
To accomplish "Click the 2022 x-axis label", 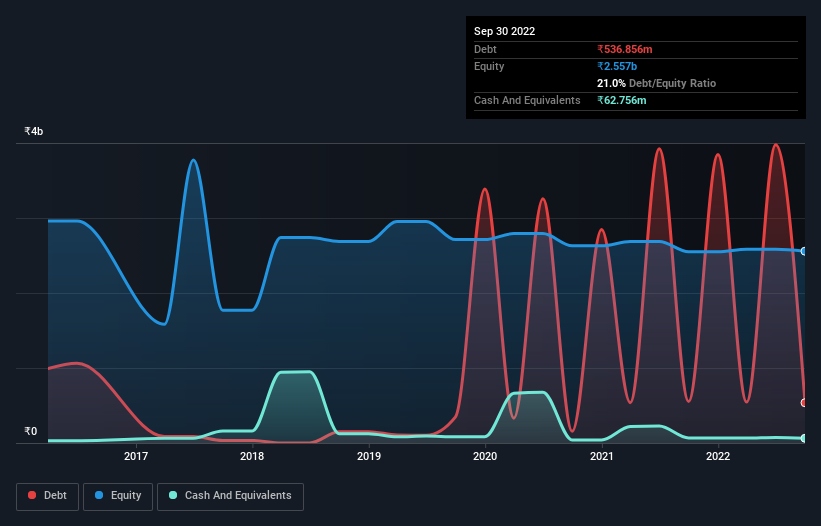I will (x=718, y=456).
